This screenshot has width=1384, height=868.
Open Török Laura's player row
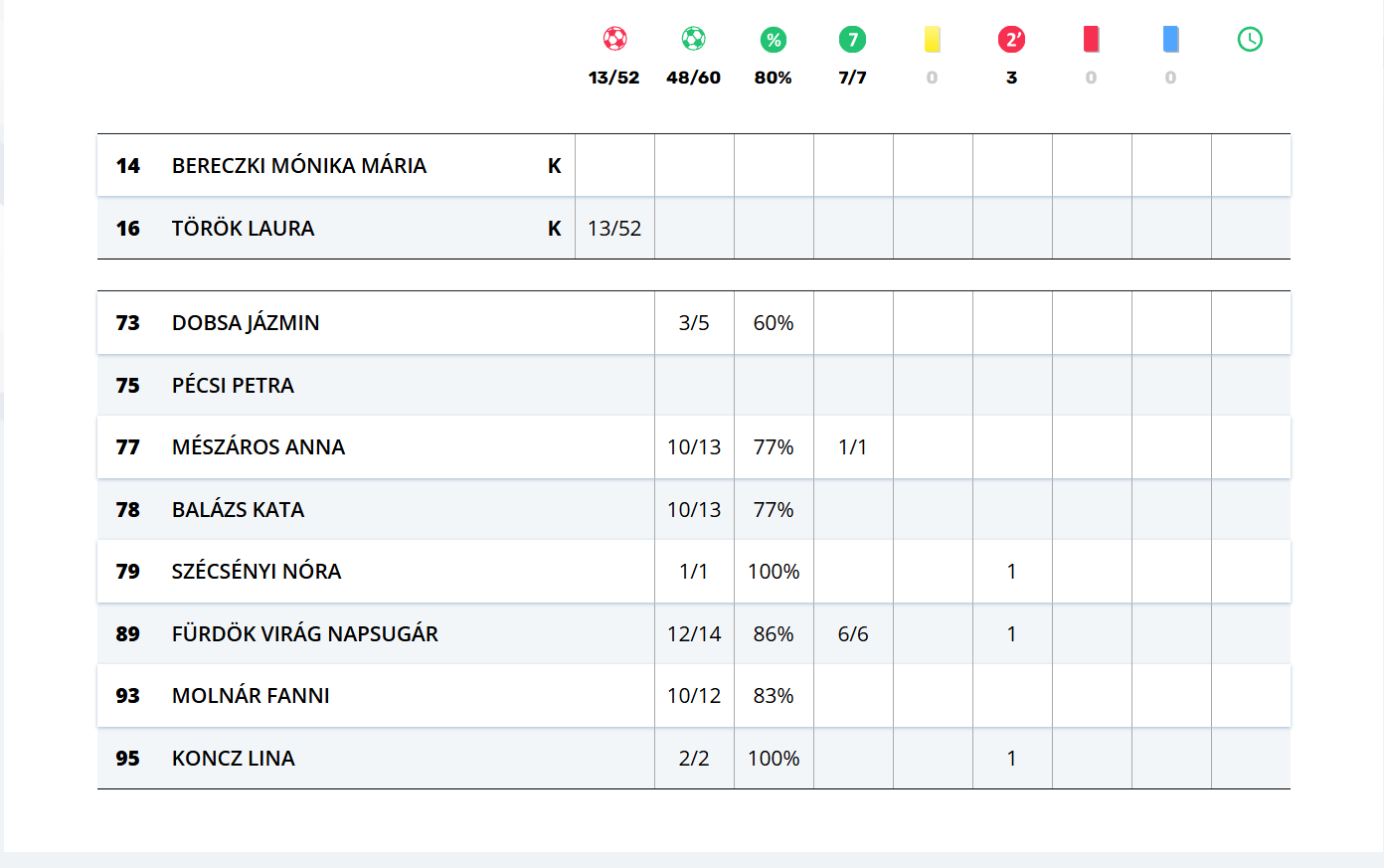click(243, 229)
